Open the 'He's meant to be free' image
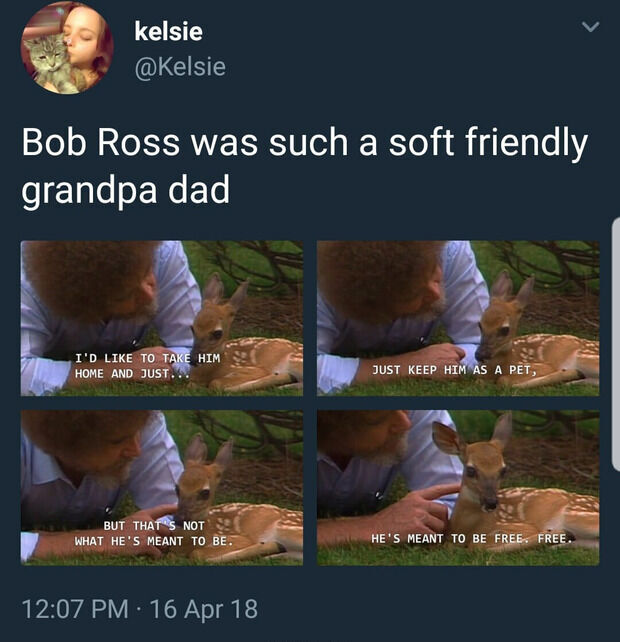620x642 pixels. tap(458, 488)
